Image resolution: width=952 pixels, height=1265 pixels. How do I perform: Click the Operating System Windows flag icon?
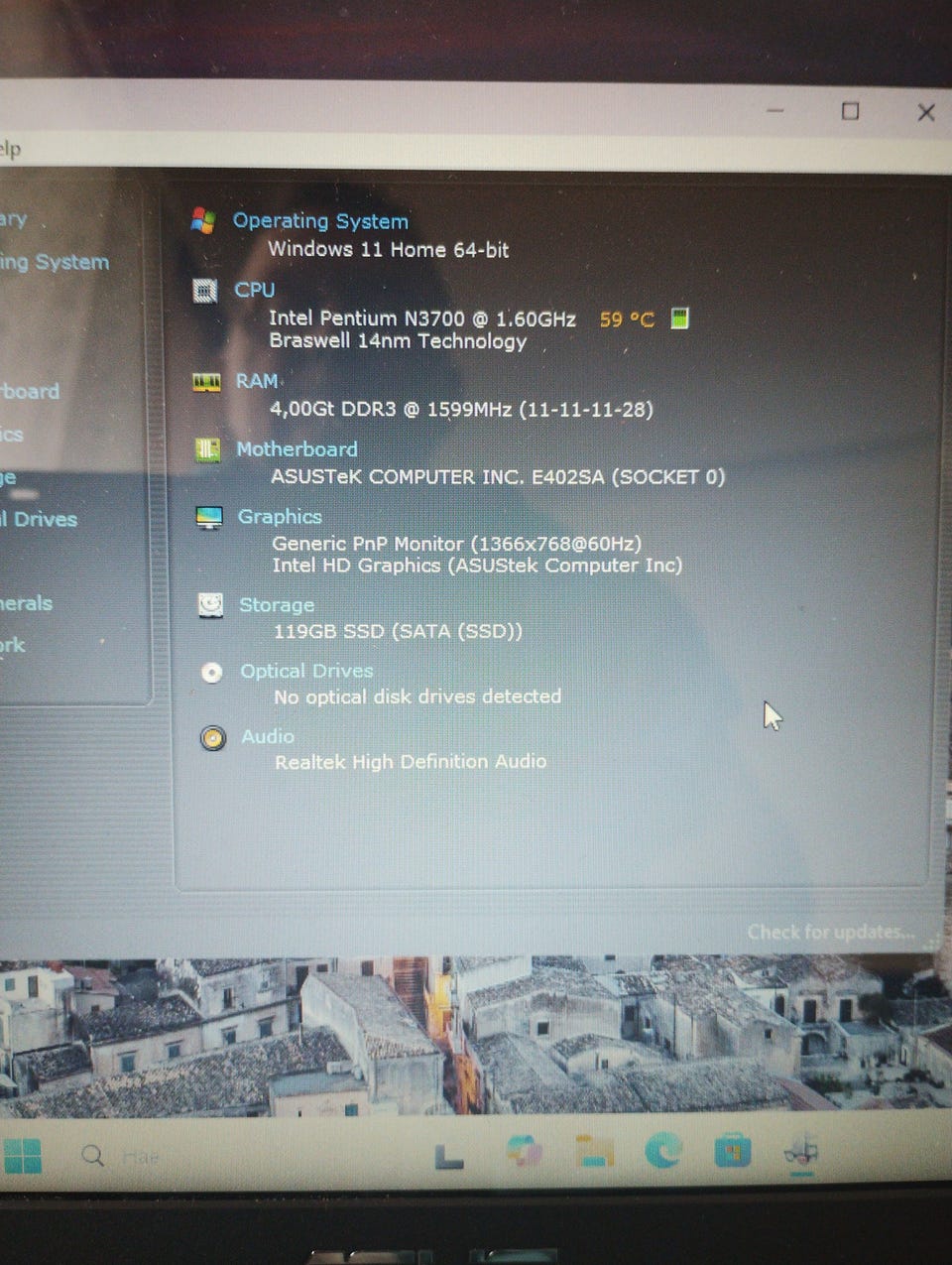coord(203,220)
